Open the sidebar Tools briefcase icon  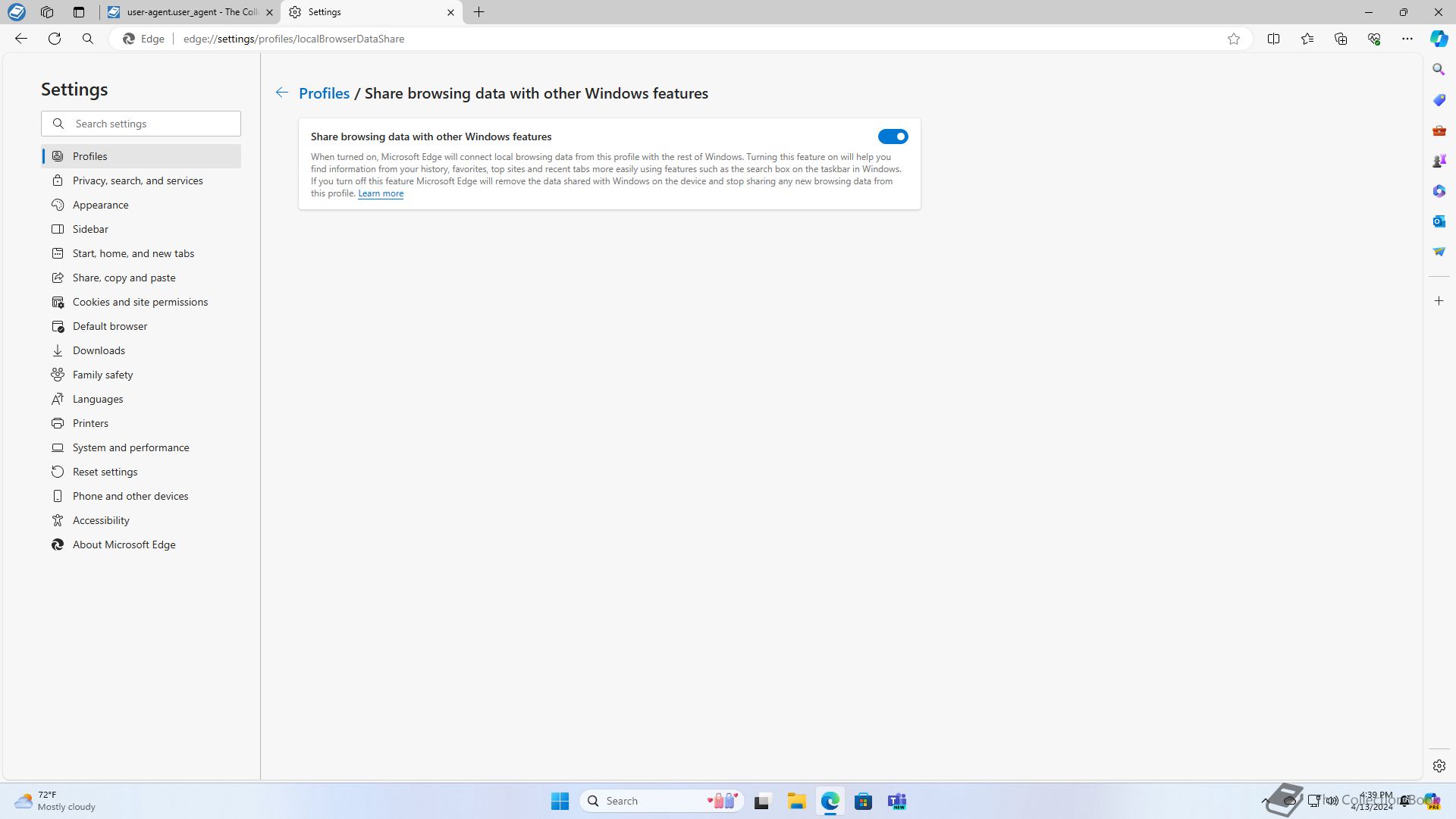(1439, 130)
